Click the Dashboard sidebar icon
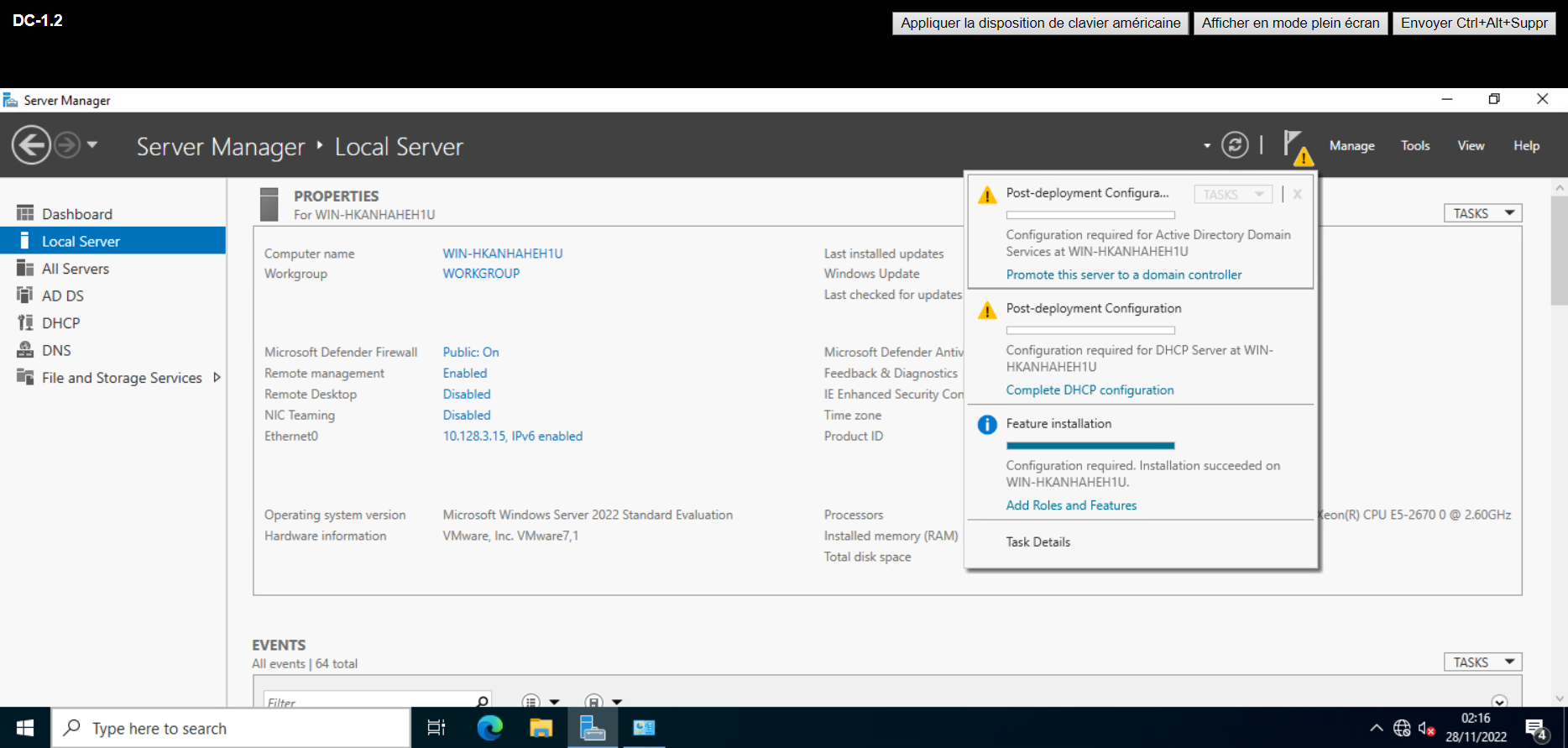 pos(25,213)
